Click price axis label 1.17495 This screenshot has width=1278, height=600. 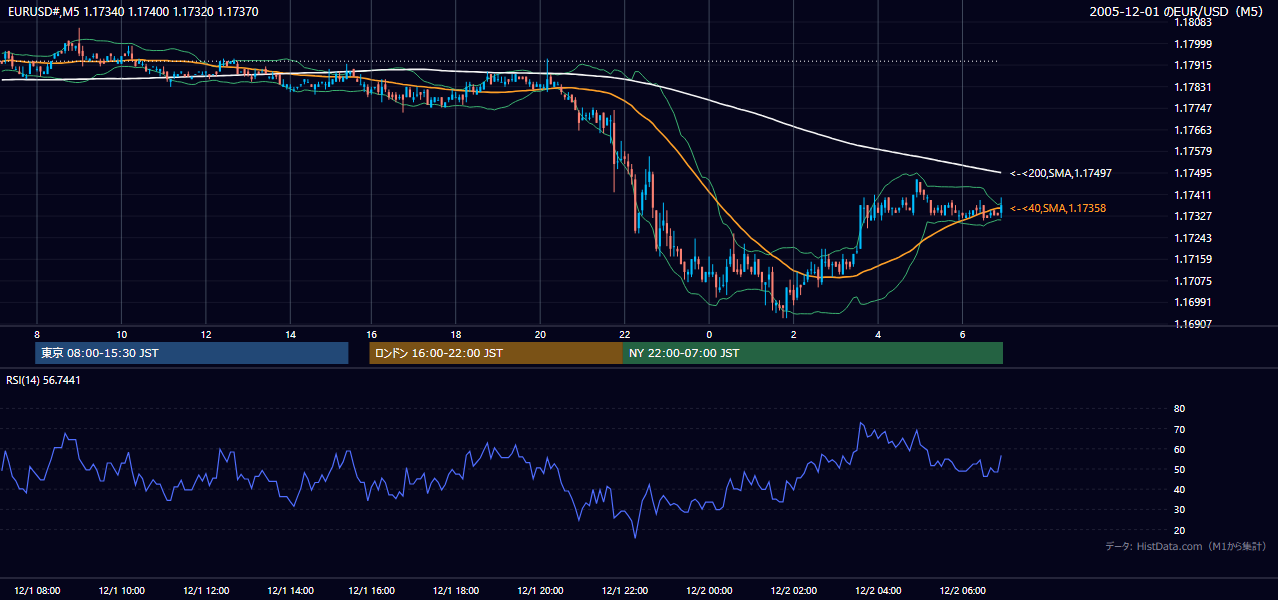tap(1192, 173)
